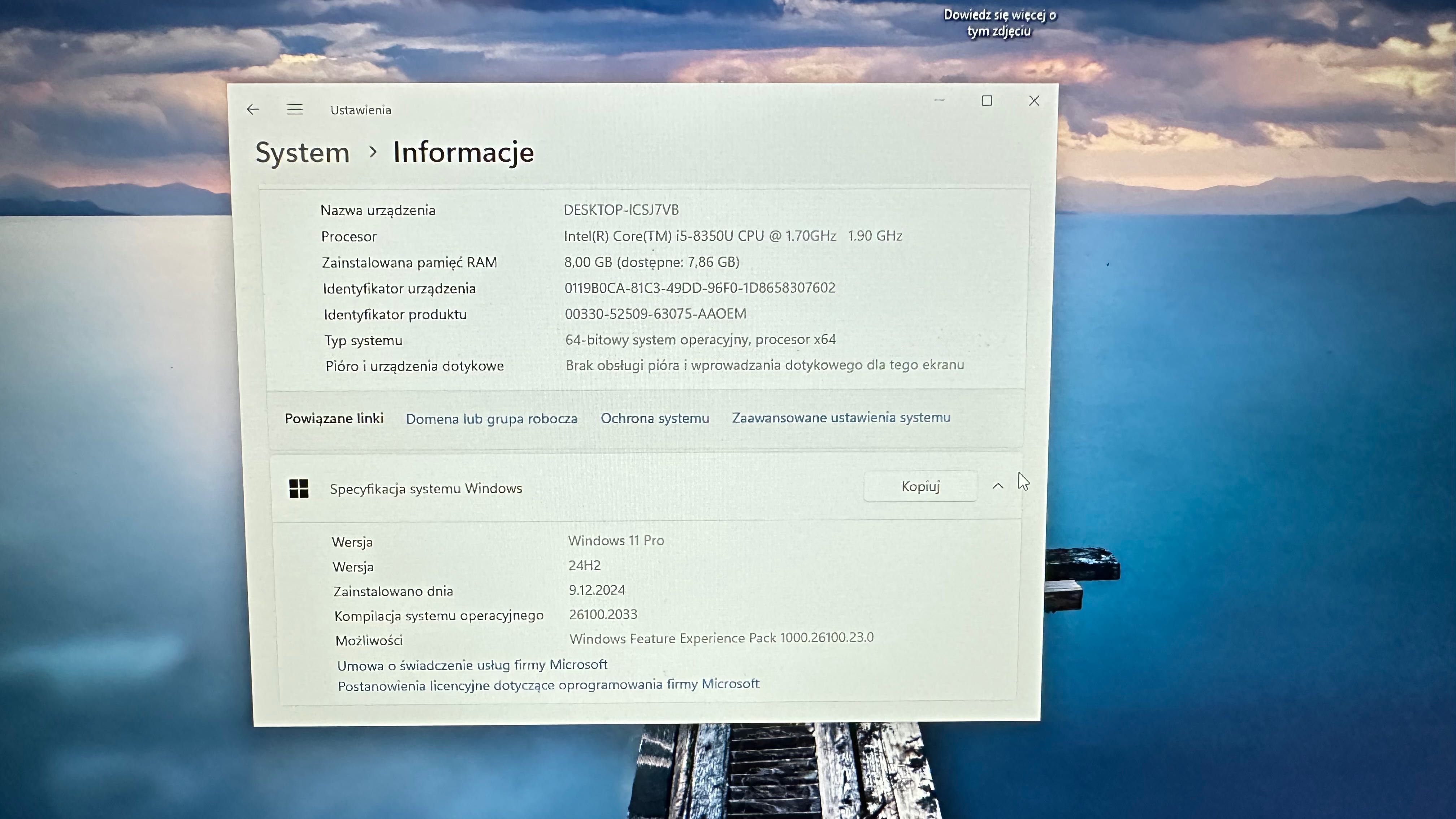Select '64-bitowy system operacyjny' text
Image resolution: width=1456 pixels, height=819 pixels.
click(x=700, y=340)
